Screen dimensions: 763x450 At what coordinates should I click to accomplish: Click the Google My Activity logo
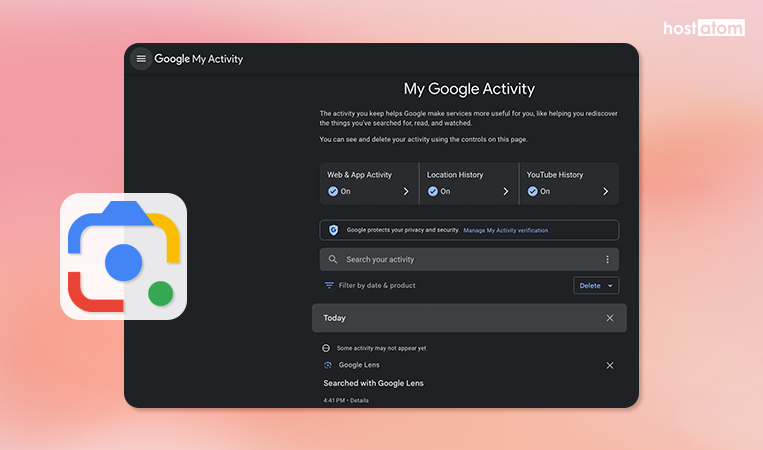pyautogui.click(x=199, y=59)
